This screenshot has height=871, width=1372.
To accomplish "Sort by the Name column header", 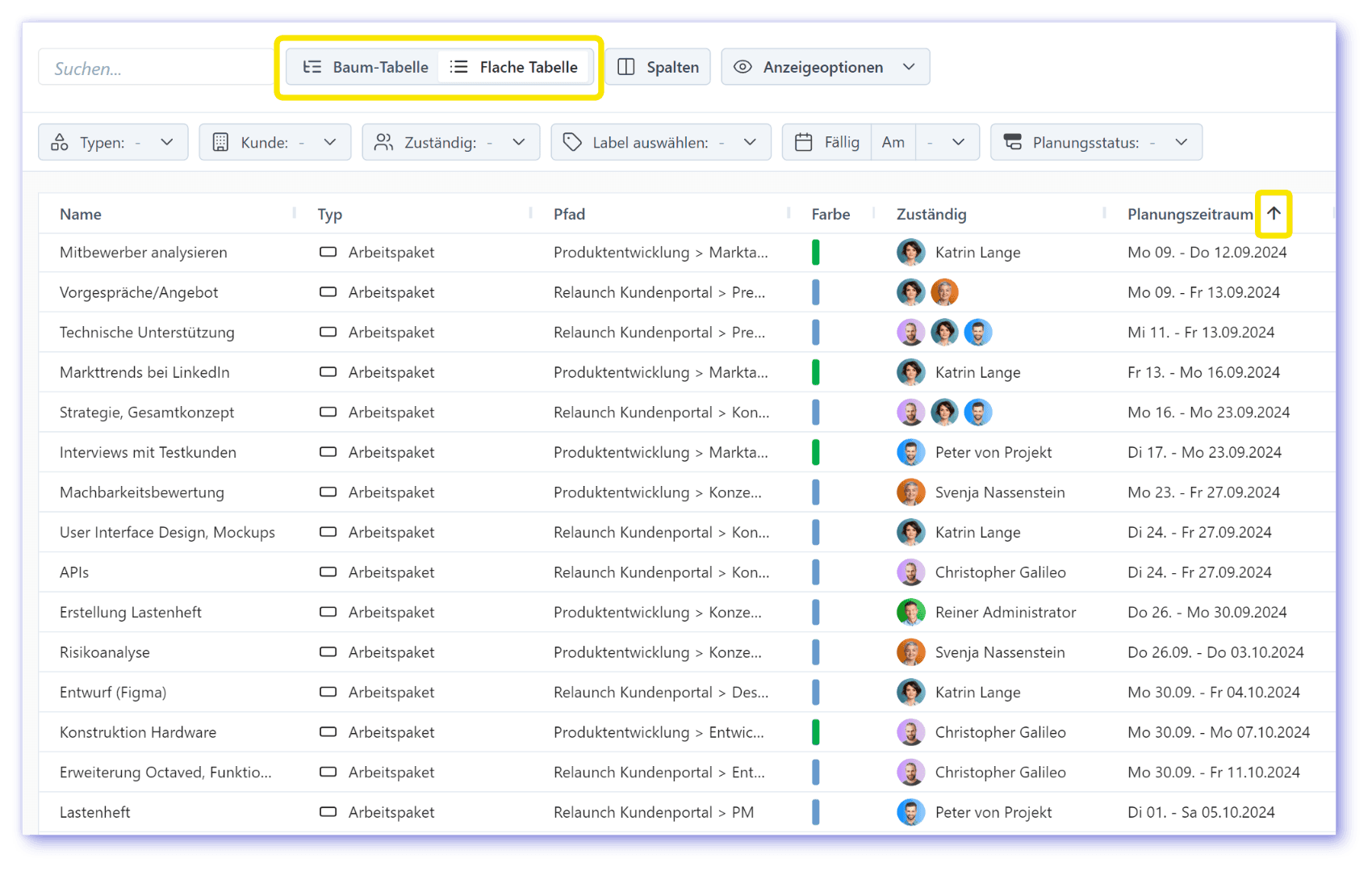I will (81, 215).
